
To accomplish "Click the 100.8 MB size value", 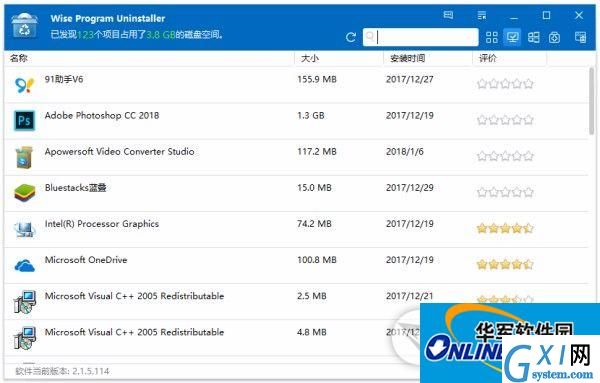I will coord(317,260).
